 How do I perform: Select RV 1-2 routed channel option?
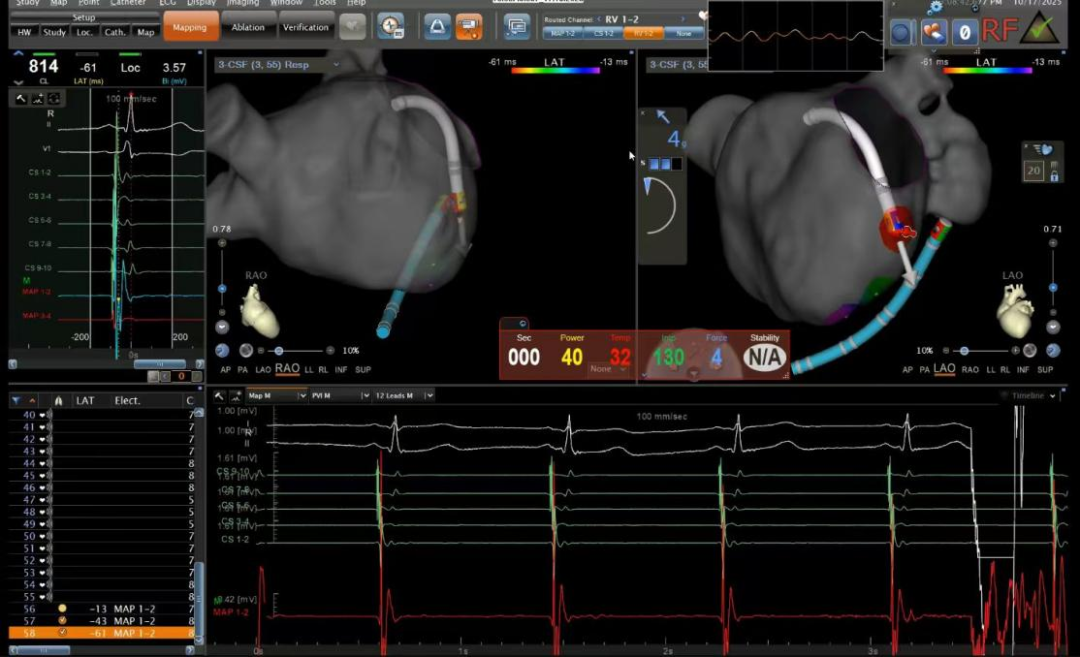[x=642, y=33]
